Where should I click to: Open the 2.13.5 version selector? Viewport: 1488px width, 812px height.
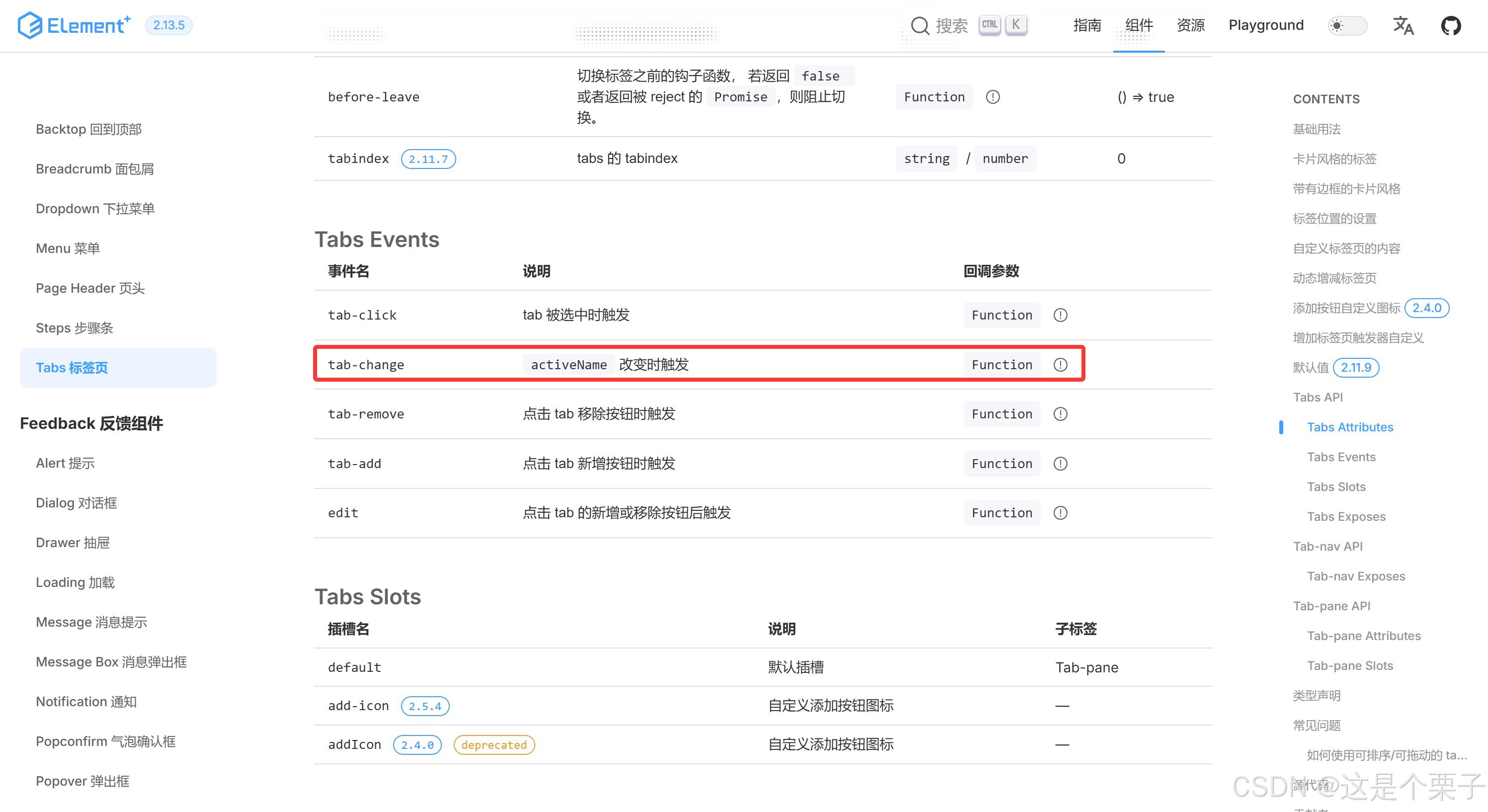168,25
